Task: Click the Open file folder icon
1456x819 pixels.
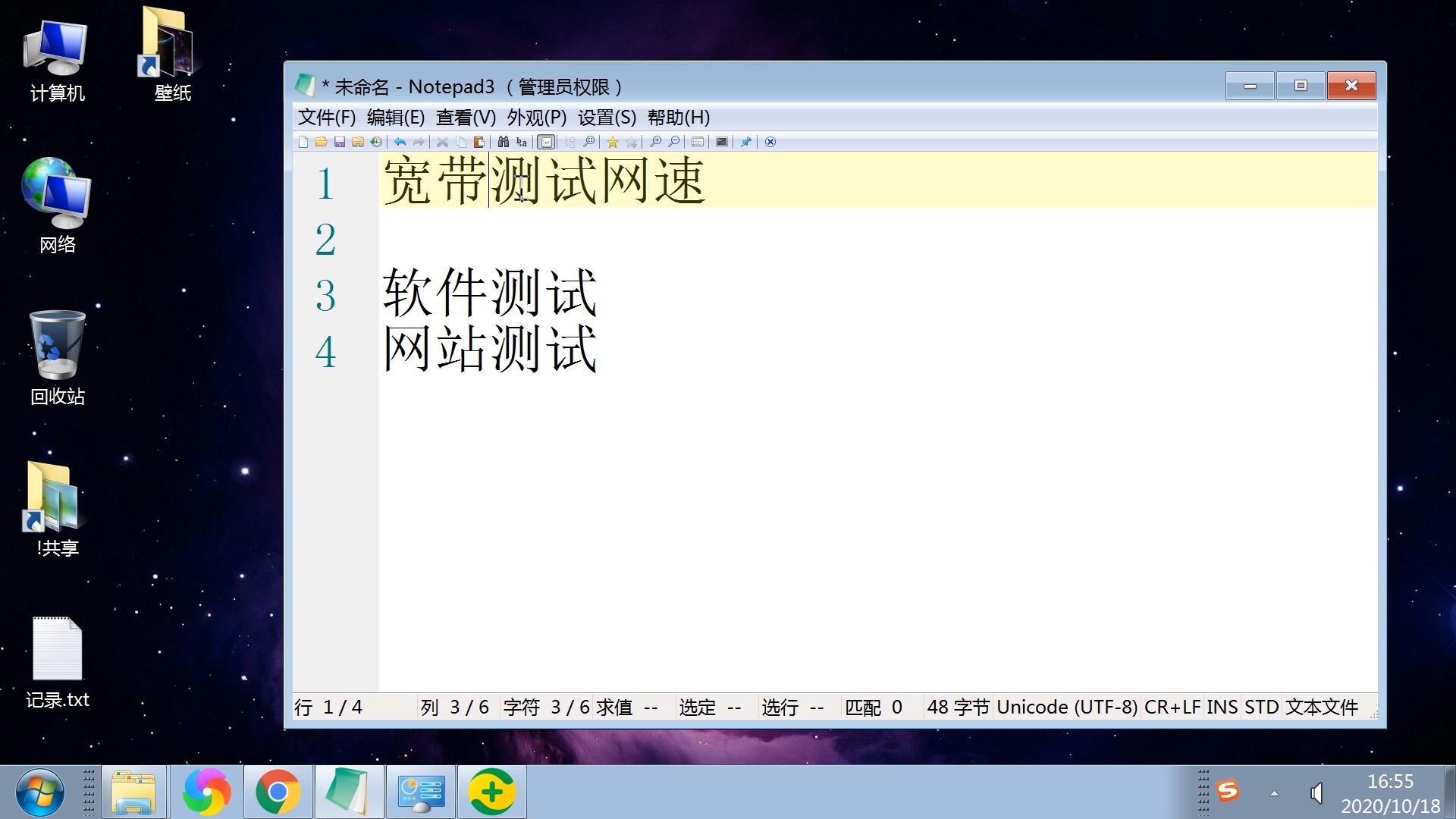Action: tap(321, 142)
